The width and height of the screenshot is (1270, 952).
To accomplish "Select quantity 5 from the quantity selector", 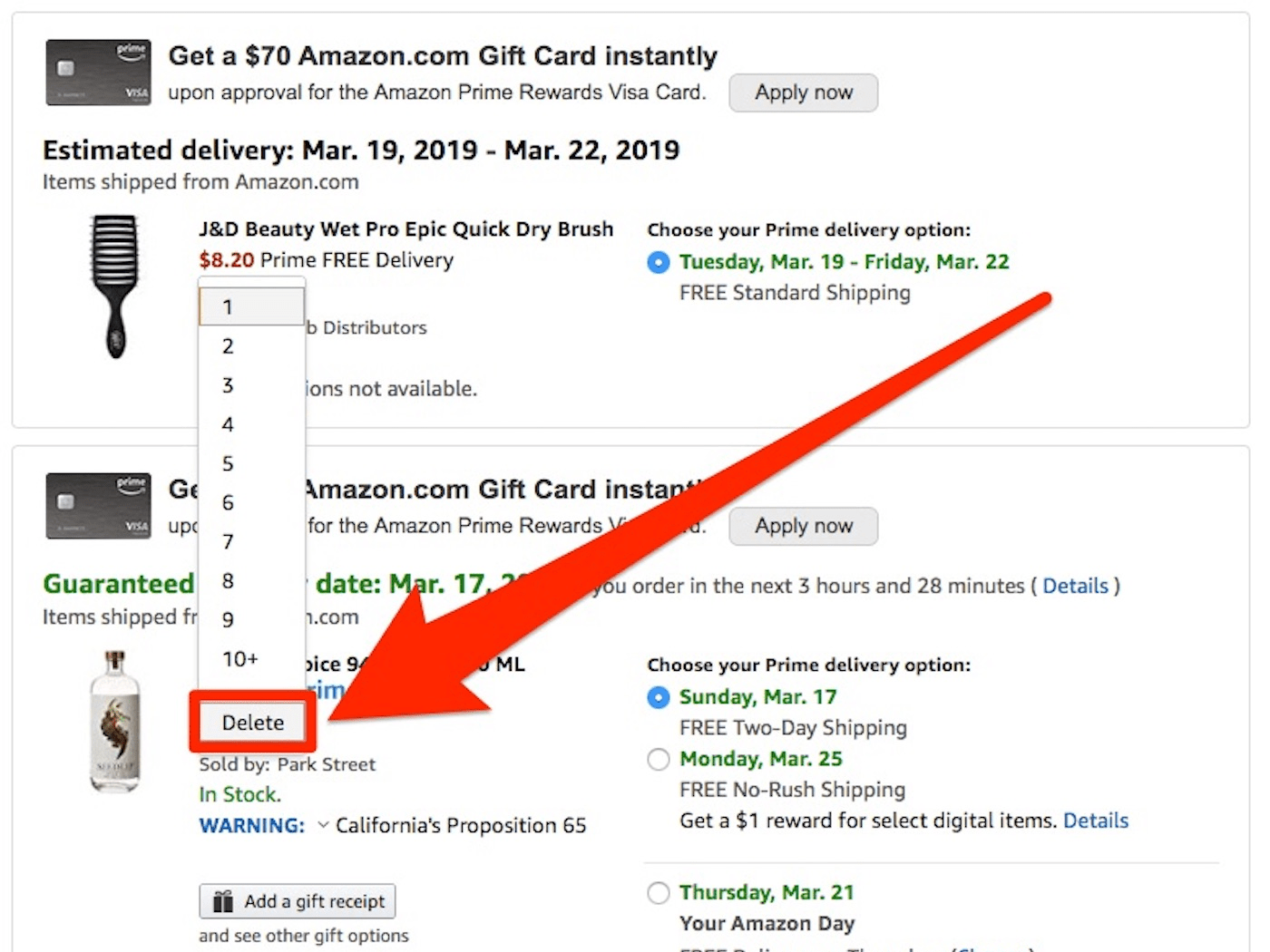I will (x=228, y=463).
